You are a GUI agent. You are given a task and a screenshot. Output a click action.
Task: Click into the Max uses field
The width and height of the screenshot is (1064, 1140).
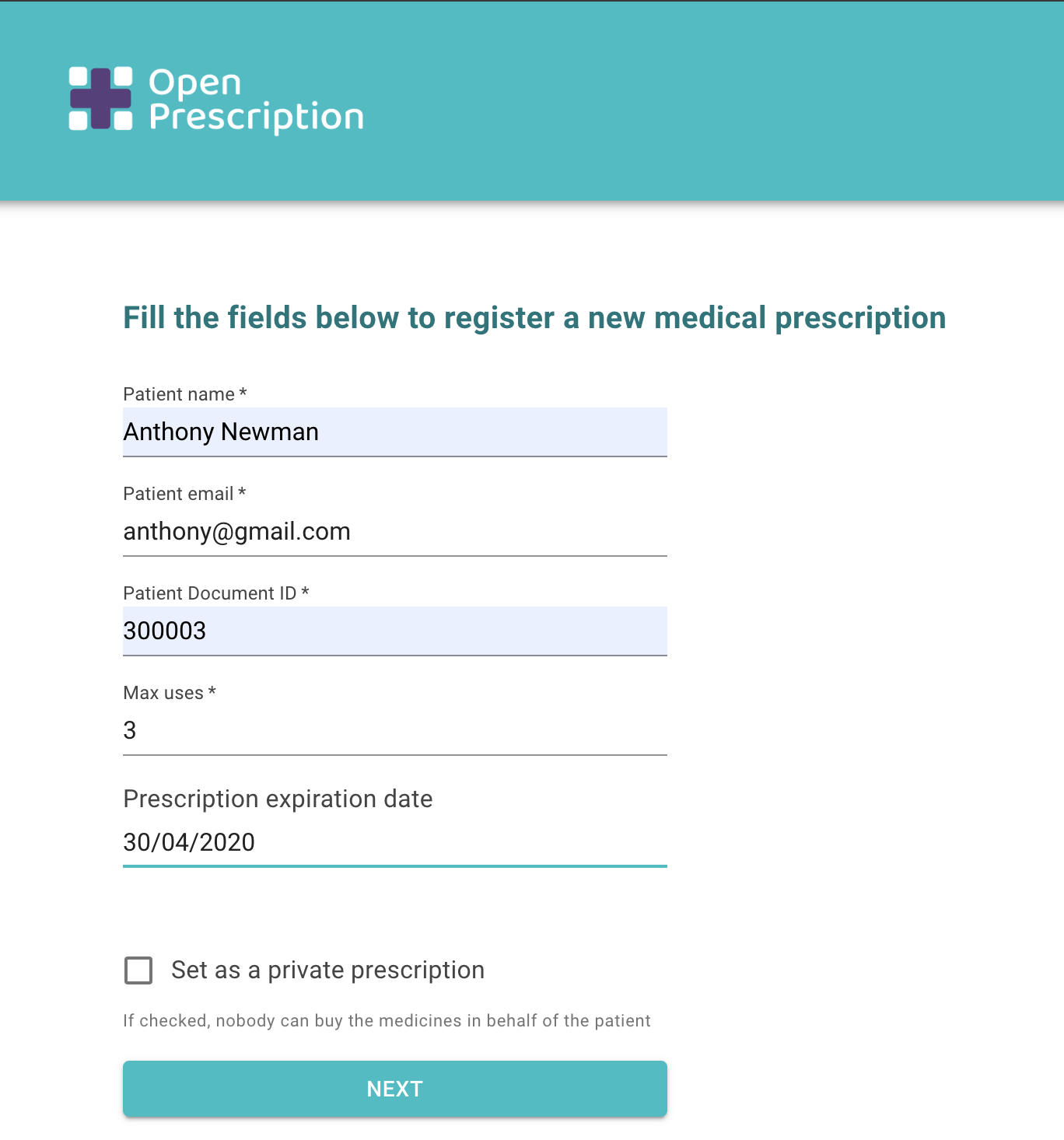395,730
